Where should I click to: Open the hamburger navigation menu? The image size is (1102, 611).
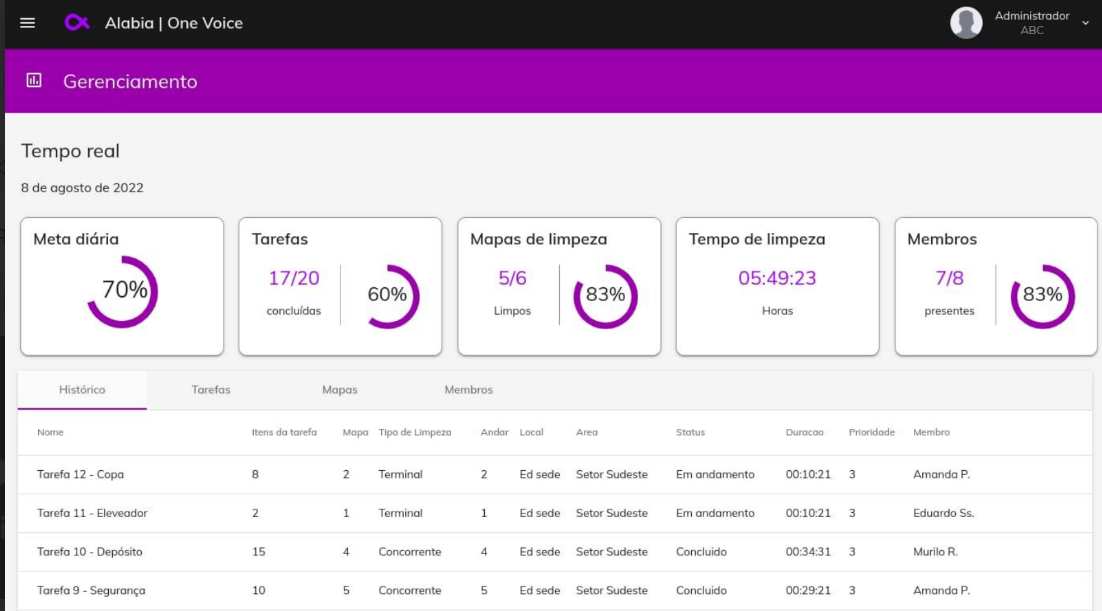coord(27,23)
